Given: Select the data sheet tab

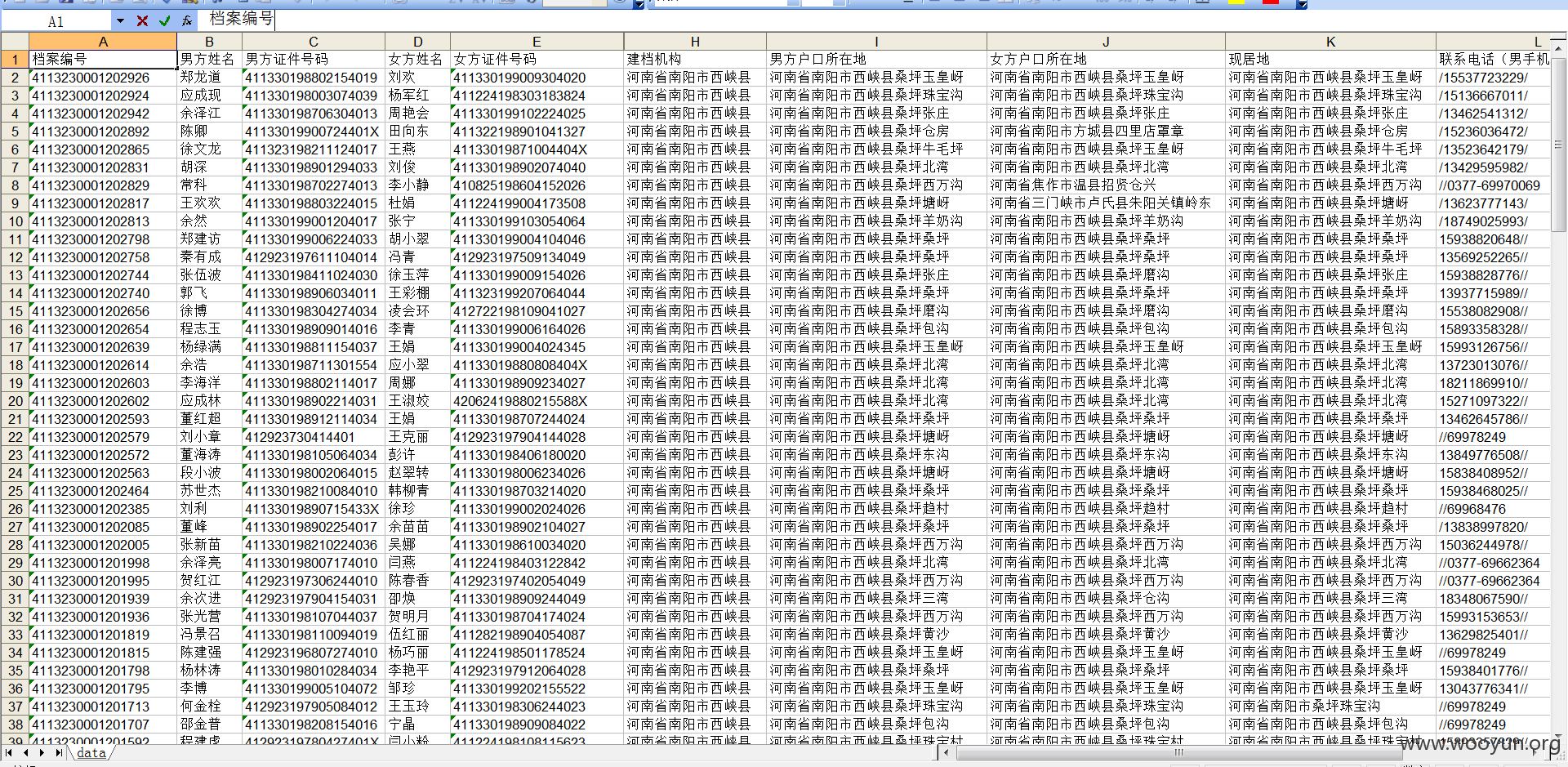Looking at the screenshot, I should point(91,753).
